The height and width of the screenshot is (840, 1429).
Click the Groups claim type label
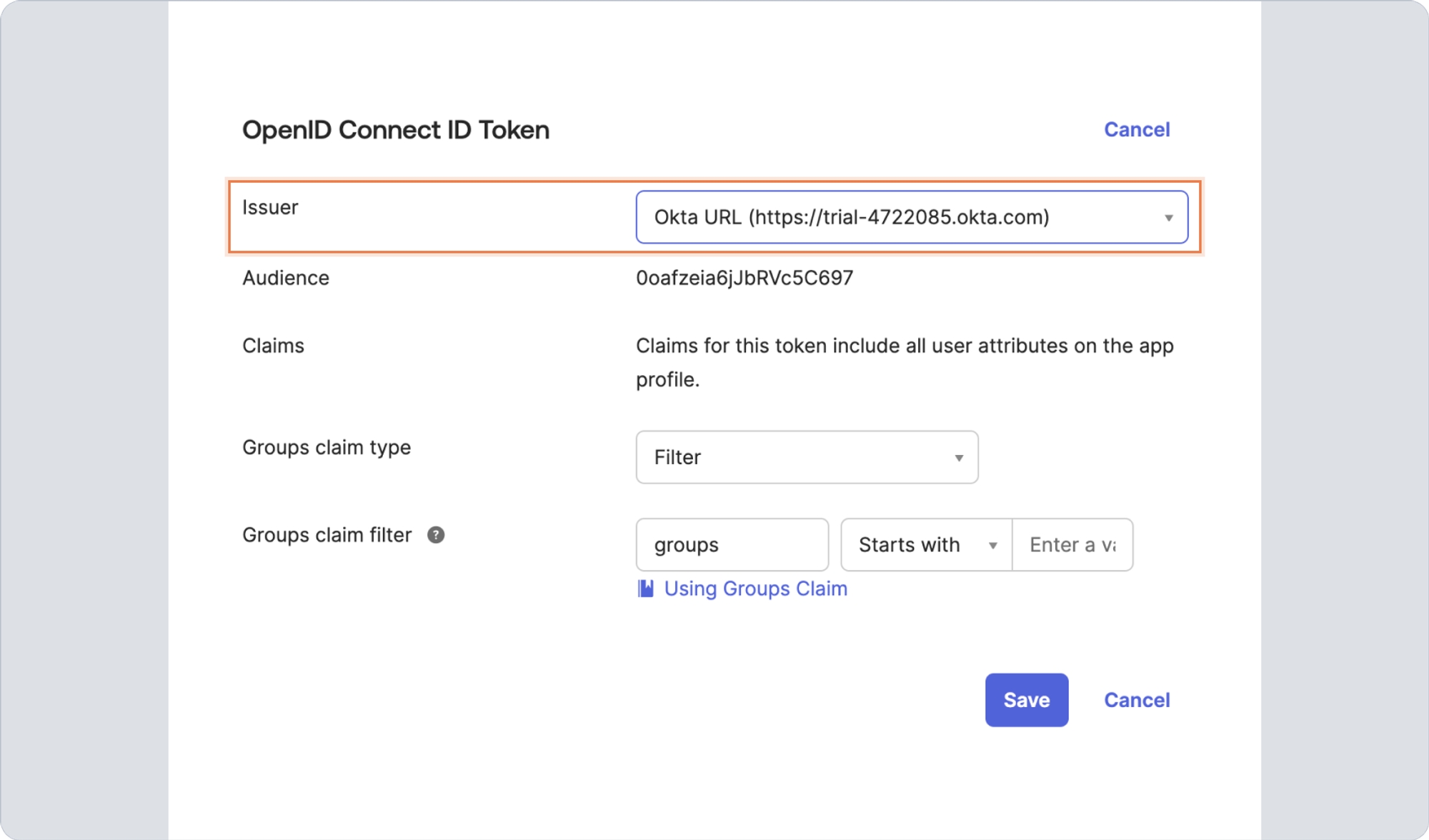tap(327, 448)
